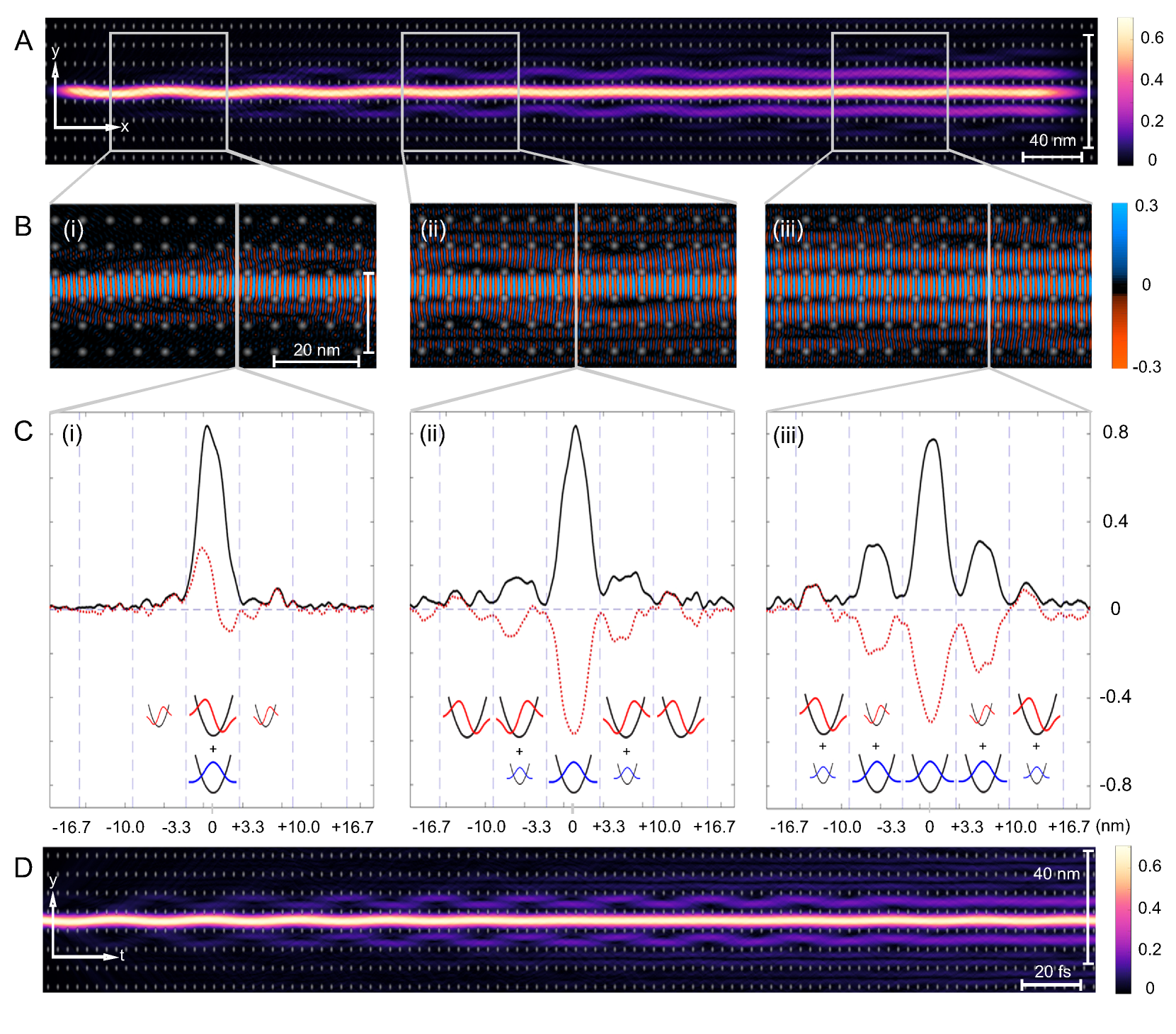Click the "(ii)" label in panel B
This screenshot has width=1176, height=1034.
[x=433, y=229]
